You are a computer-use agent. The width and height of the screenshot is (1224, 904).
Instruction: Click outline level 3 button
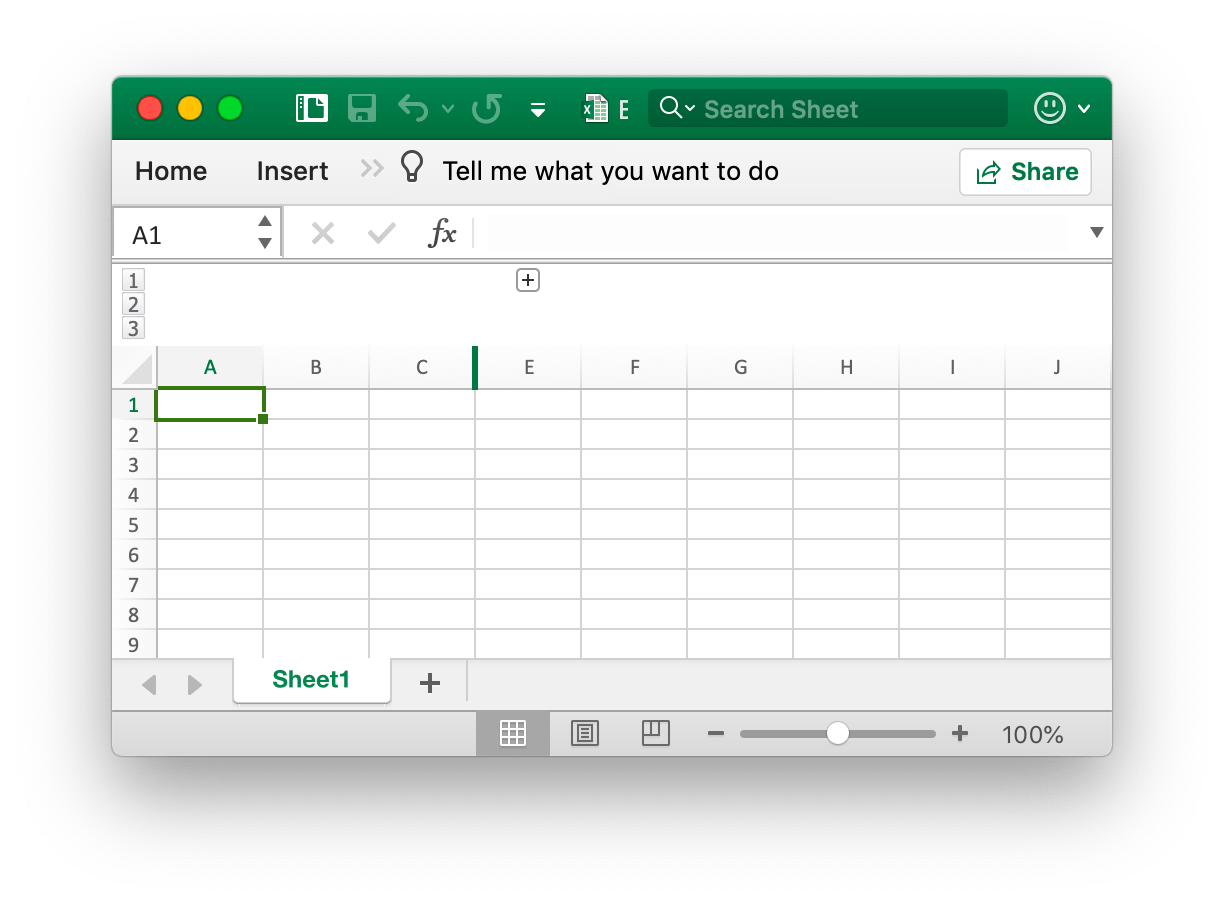pos(133,328)
